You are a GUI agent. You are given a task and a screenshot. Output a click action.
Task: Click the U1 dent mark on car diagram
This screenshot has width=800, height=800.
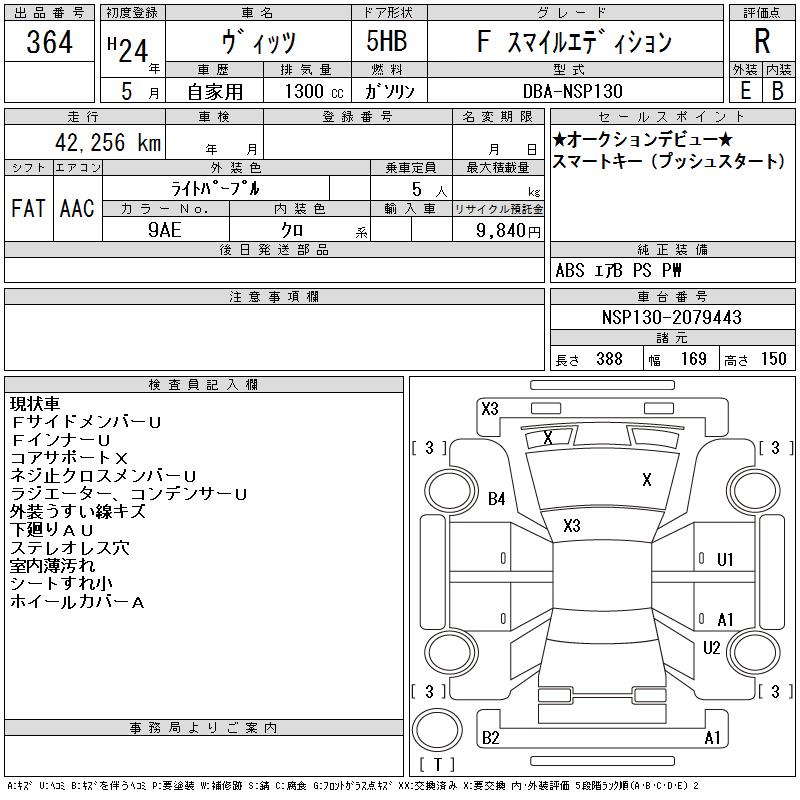(725, 560)
